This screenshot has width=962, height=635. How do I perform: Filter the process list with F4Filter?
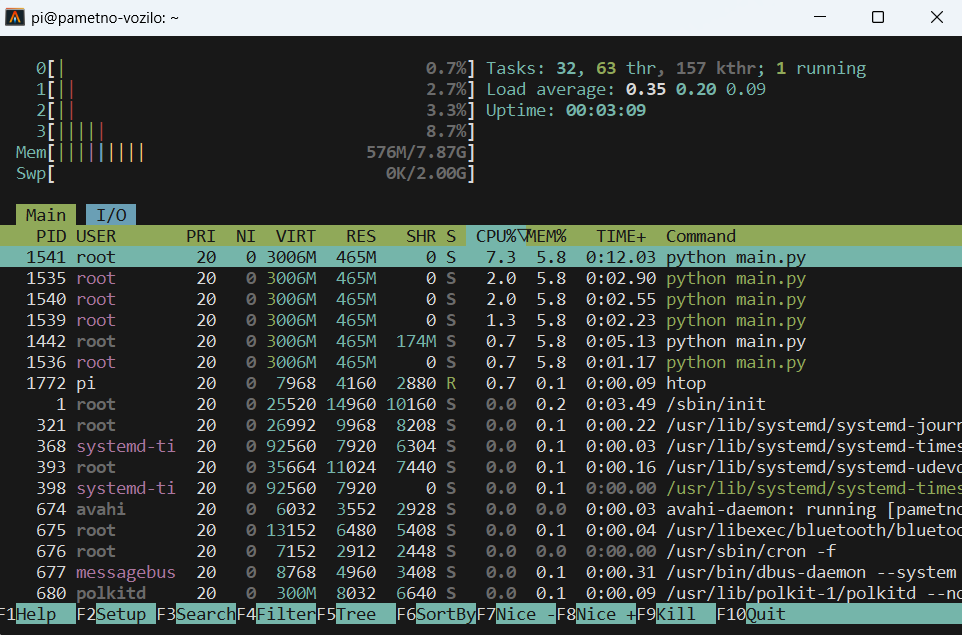[278, 614]
